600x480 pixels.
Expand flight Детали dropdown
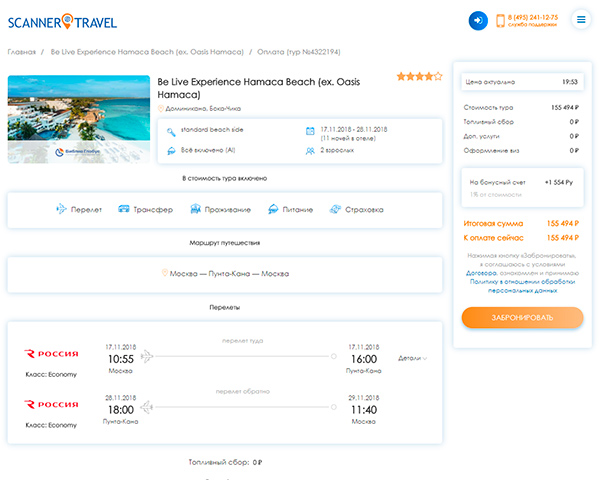click(413, 358)
